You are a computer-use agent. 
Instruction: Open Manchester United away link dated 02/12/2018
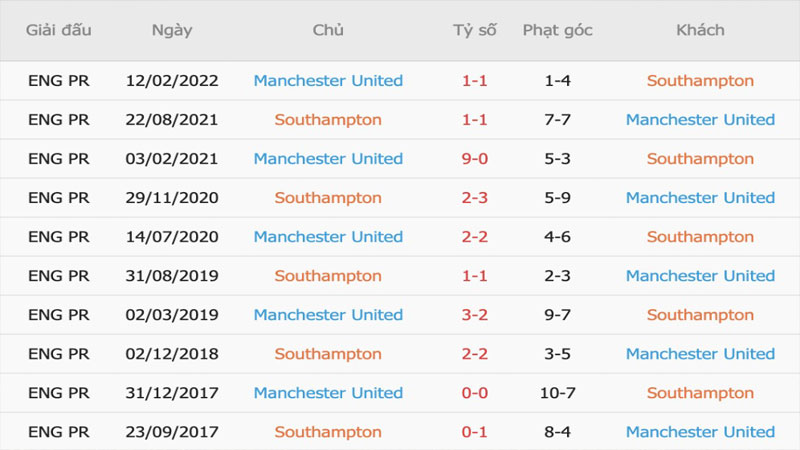700,354
